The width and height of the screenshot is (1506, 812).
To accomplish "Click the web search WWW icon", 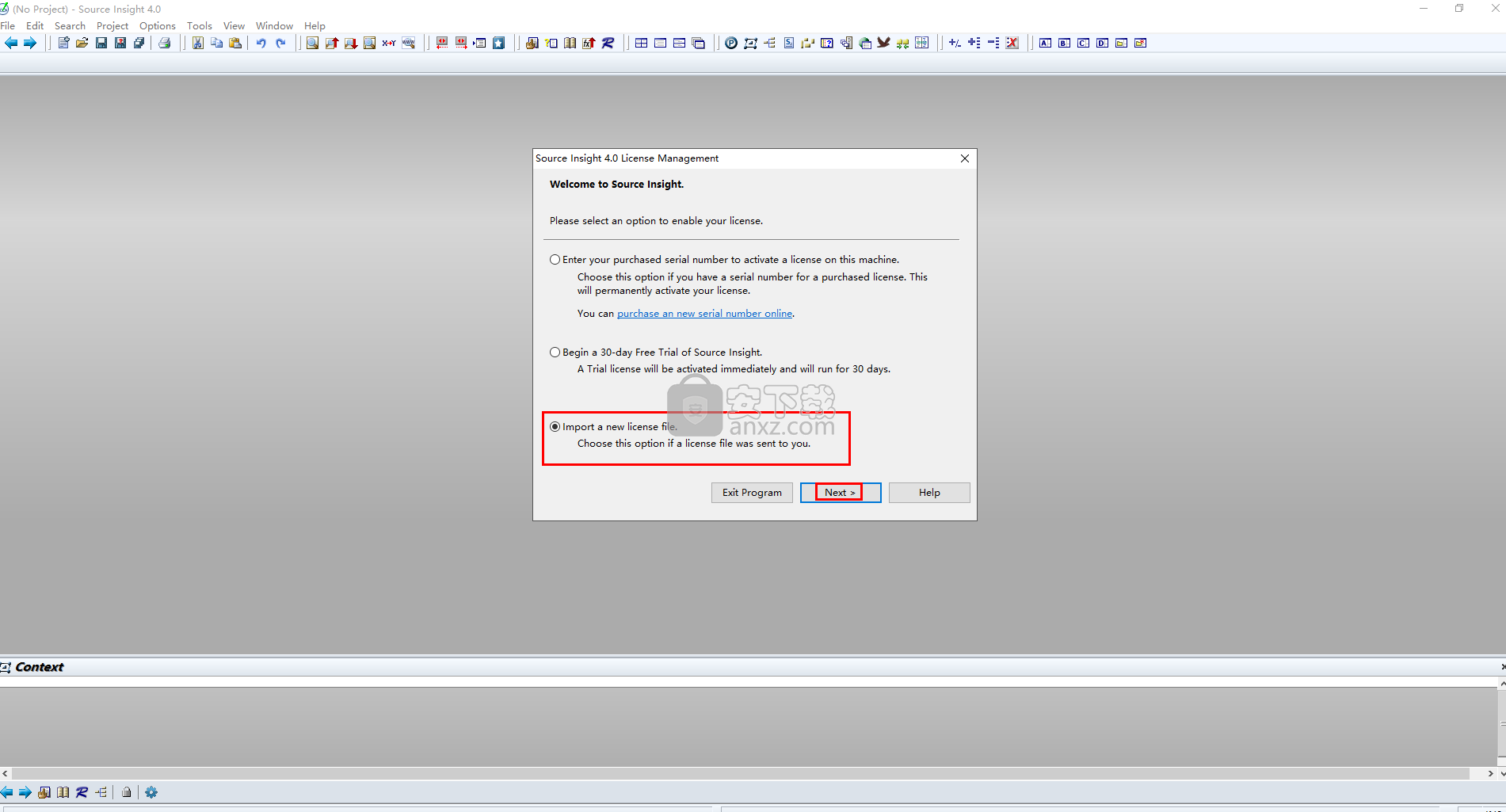I will [x=408, y=43].
